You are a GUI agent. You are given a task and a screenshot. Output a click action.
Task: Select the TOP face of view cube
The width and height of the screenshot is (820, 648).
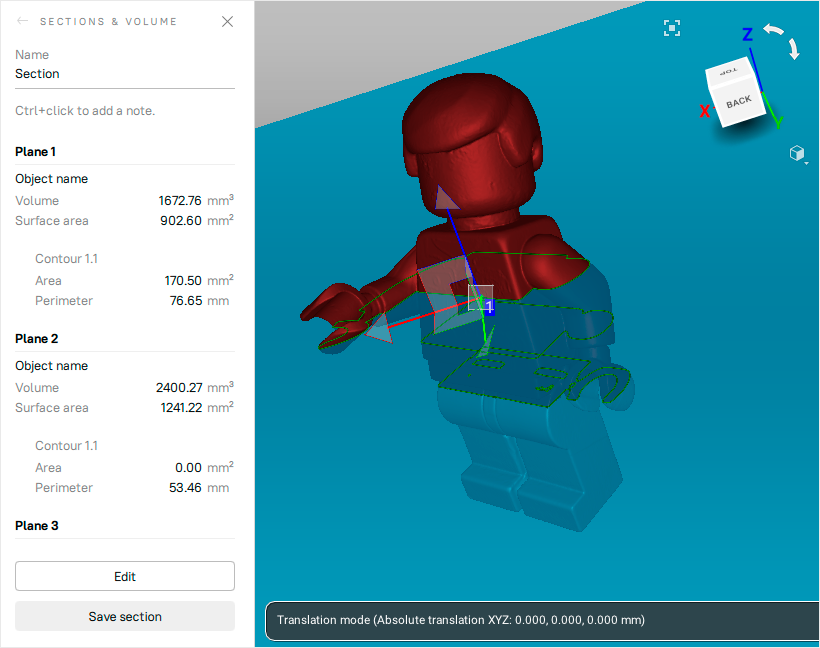point(729,71)
